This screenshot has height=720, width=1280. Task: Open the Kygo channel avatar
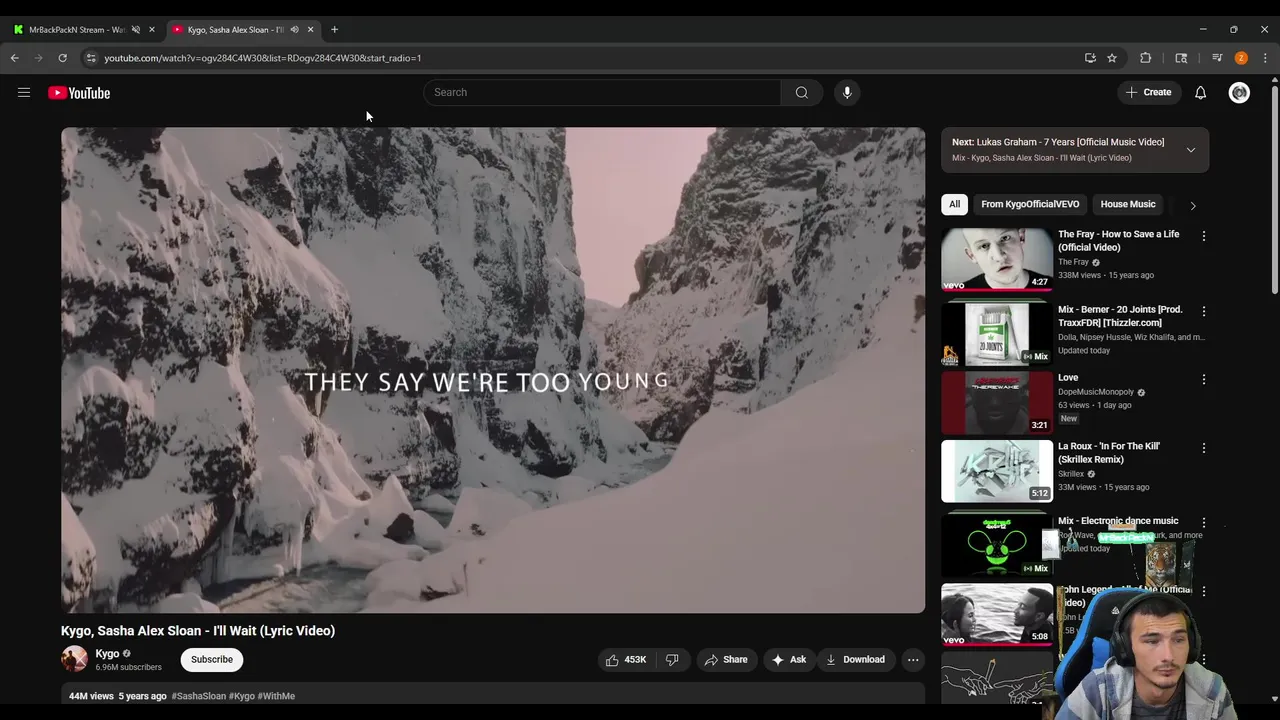pos(74,659)
